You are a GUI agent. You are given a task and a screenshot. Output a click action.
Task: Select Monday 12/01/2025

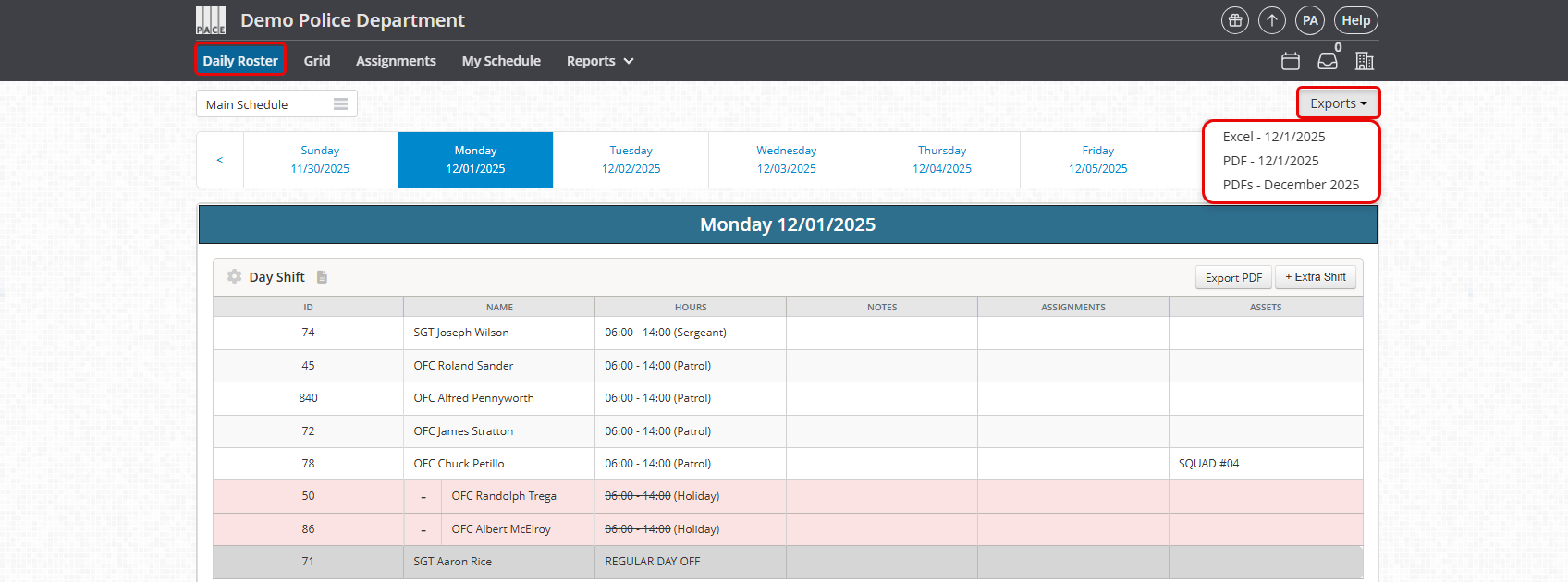click(x=475, y=160)
